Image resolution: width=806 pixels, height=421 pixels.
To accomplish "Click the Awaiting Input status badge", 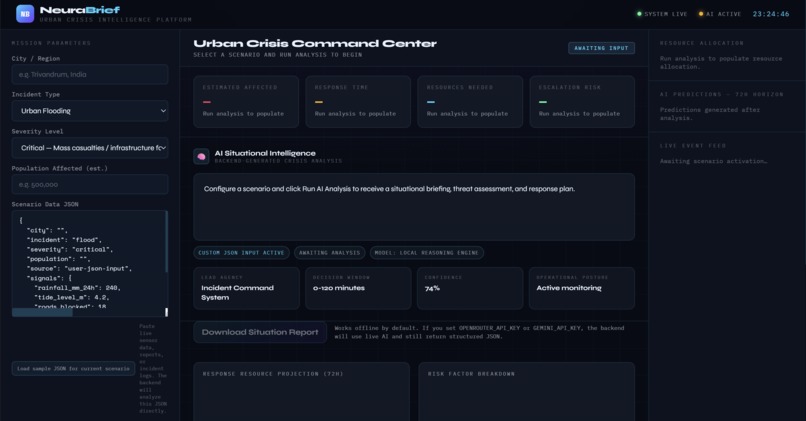I will pos(601,48).
